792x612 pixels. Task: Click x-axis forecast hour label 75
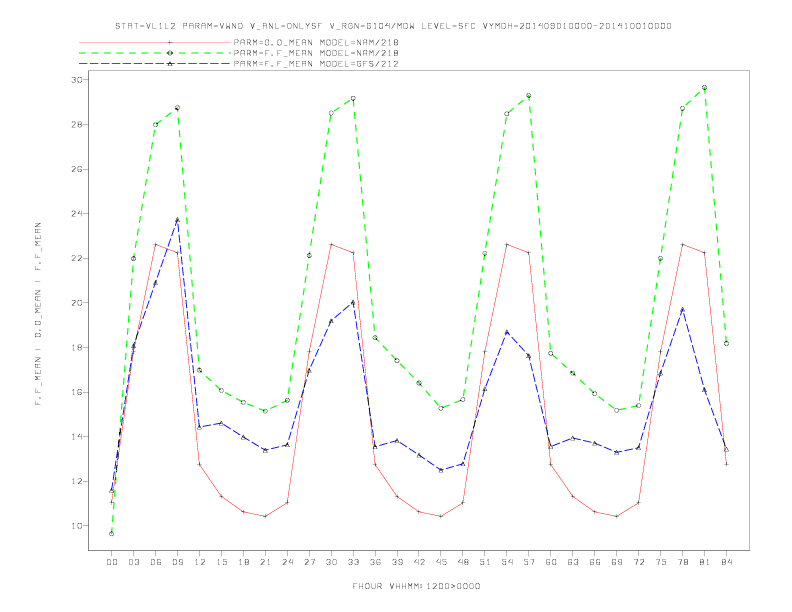[x=661, y=562]
